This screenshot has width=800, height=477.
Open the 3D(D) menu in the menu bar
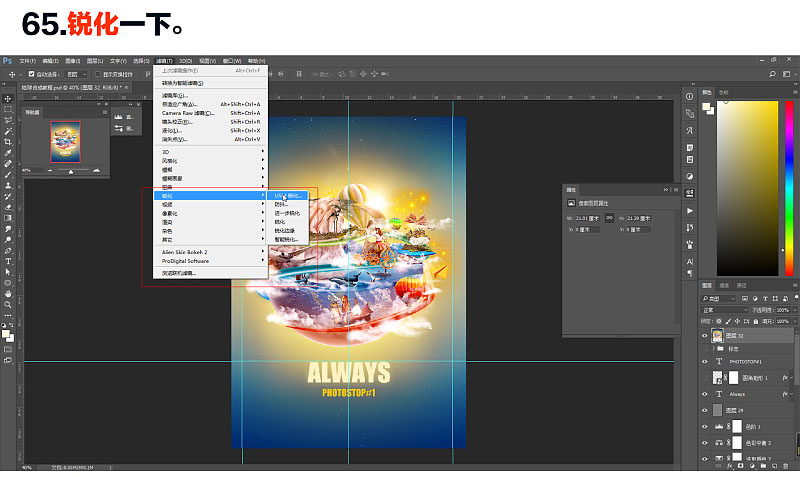pos(186,61)
